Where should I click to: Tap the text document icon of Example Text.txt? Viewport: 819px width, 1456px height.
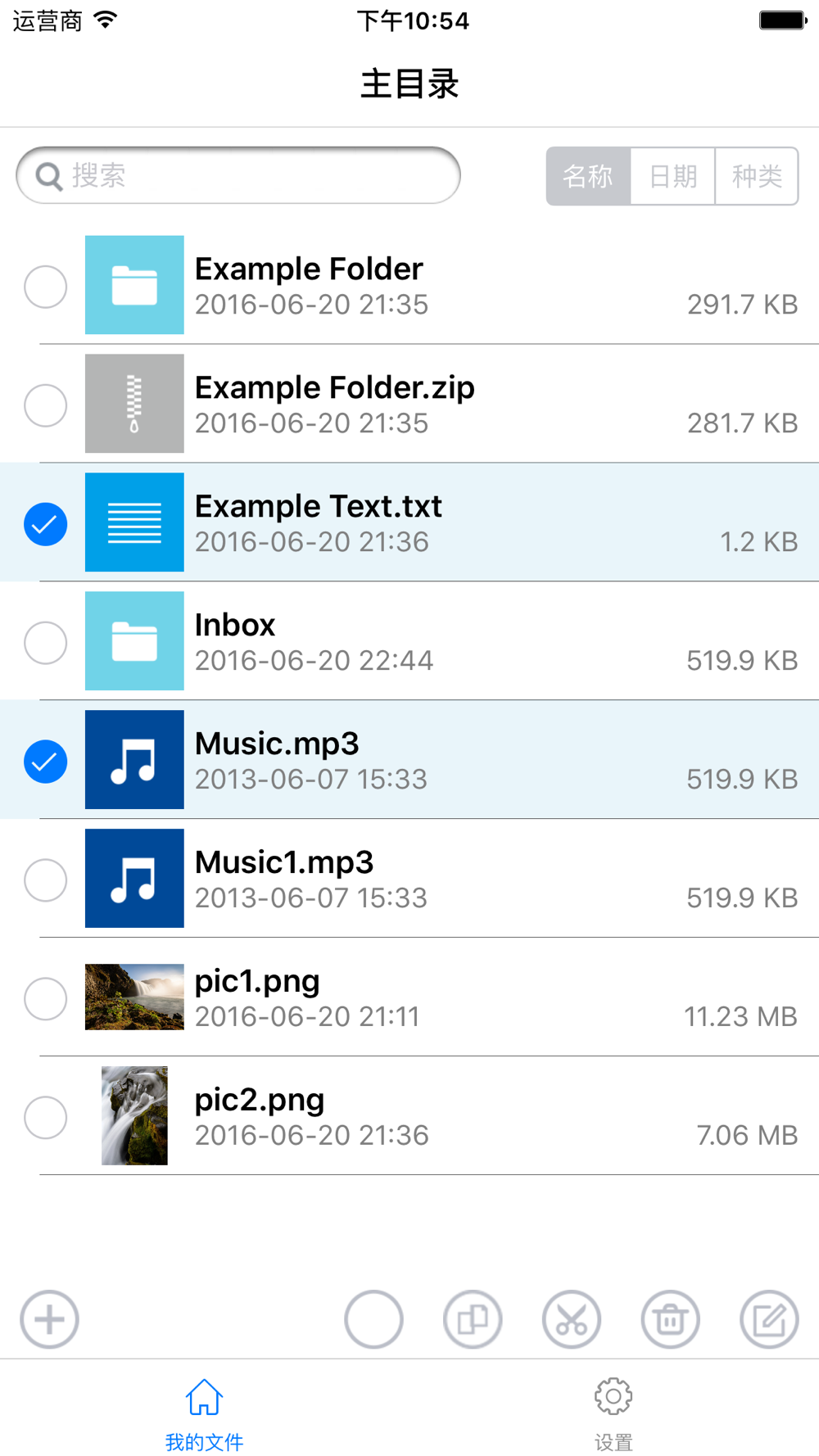[134, 522]
